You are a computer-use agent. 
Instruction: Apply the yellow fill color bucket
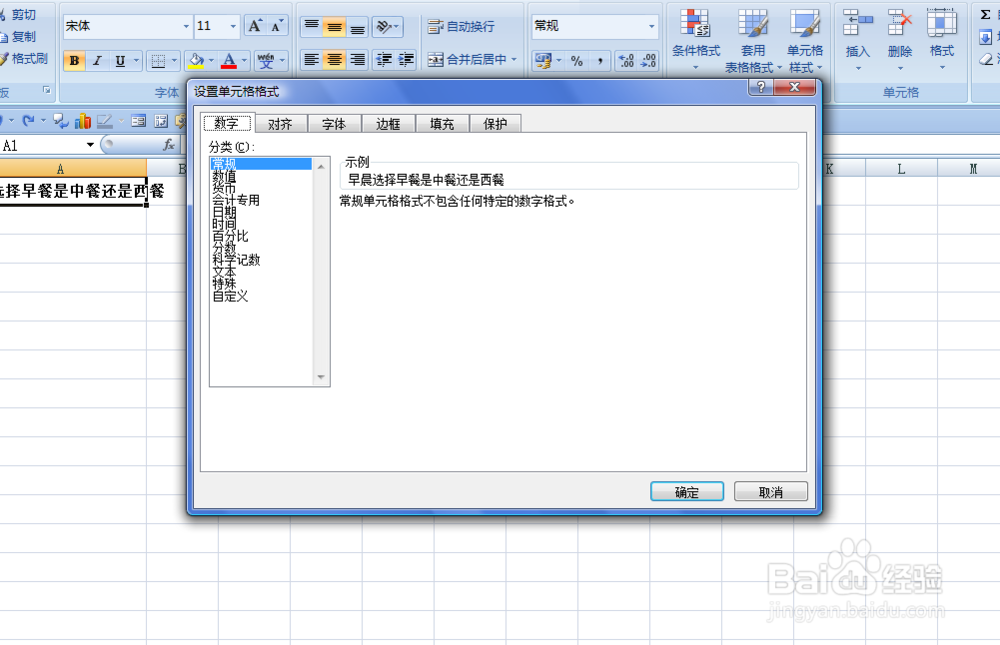point(196,61)
